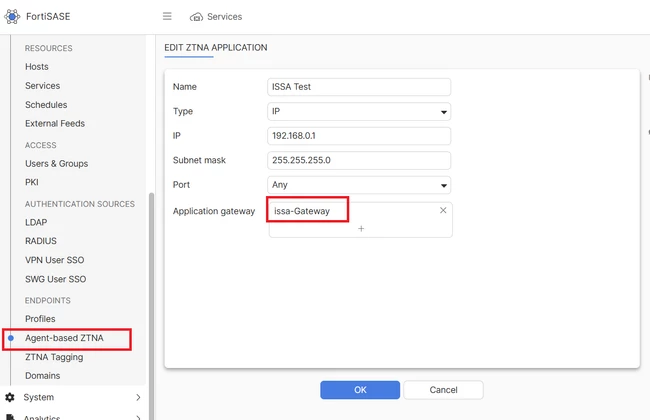The image size is (650, 420).
Task: Open Services under Resources
Action: tap(42, 86)
